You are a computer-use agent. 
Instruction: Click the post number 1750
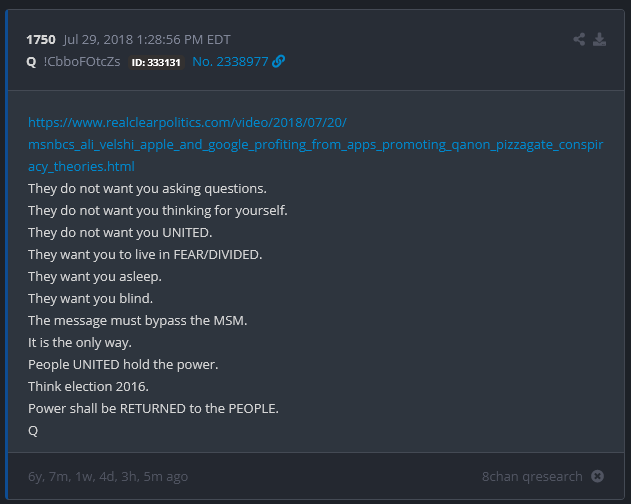pyautogui.click(x=41, y=40)
